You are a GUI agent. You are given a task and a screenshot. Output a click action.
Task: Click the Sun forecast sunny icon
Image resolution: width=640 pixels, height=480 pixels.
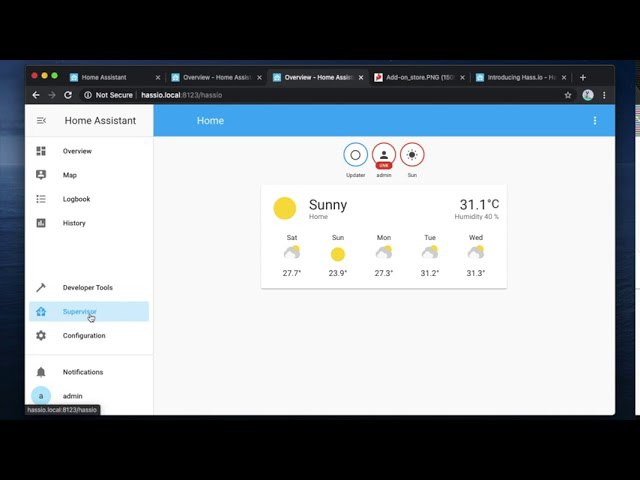tap(338, 254)
